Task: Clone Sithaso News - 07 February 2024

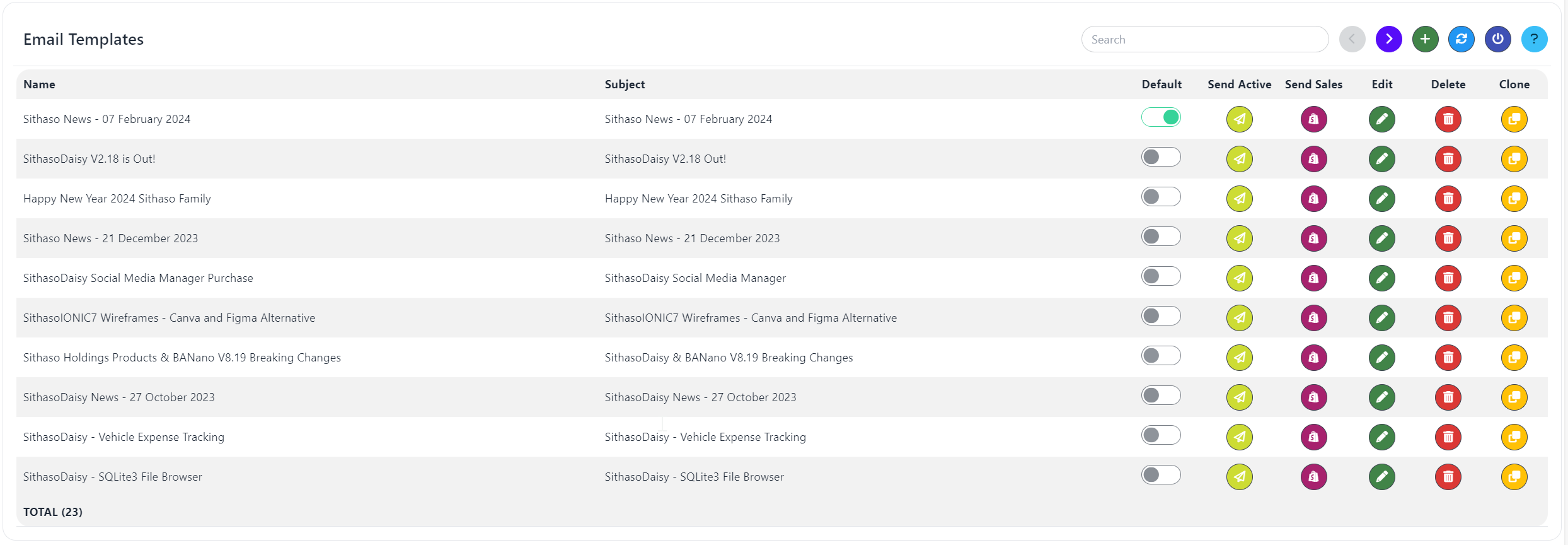Action: pos(1514,119)
